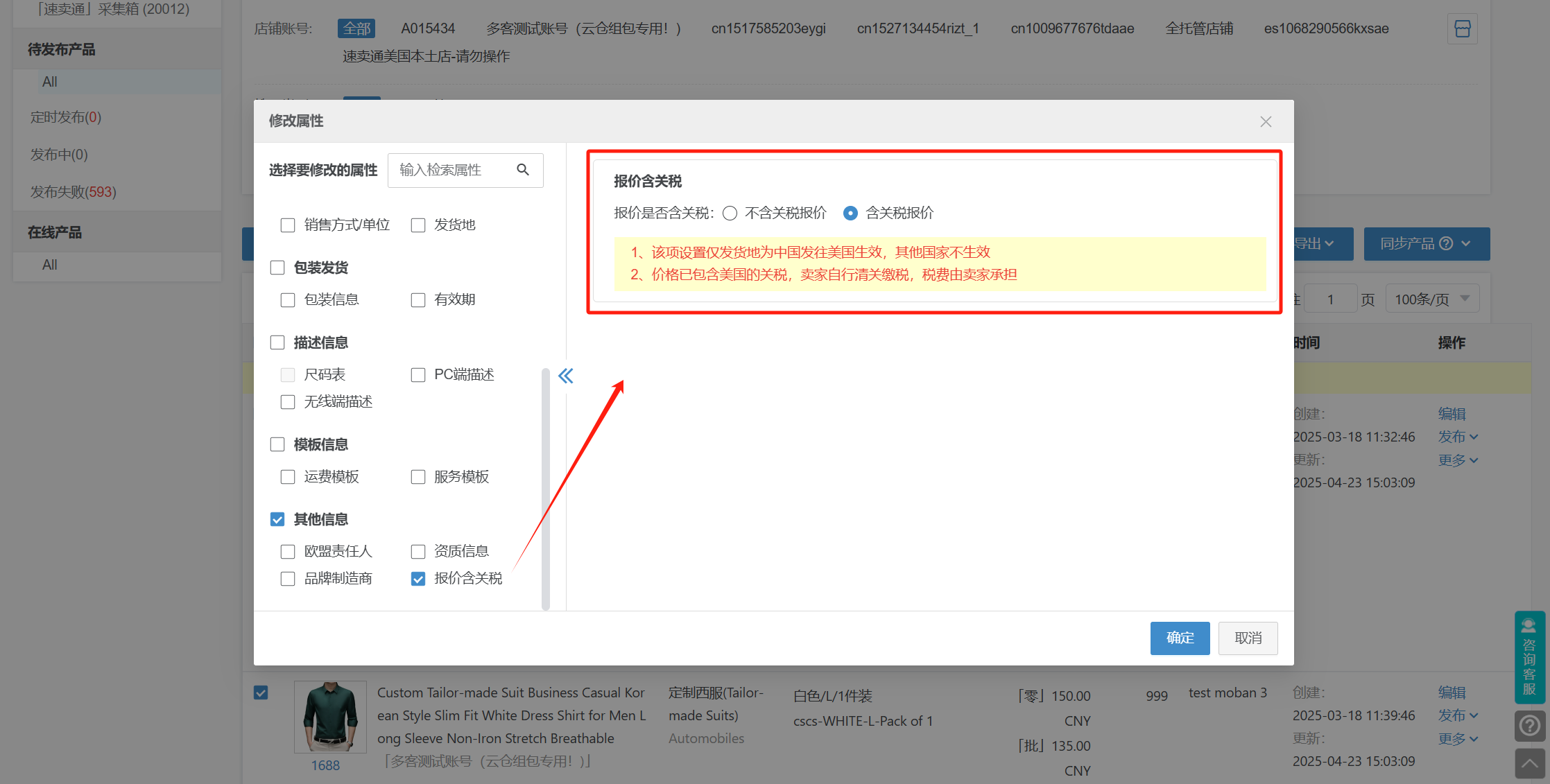This screenshot has width=1550, height=784.
Task: Open the 采集箱 (20012) sidebar entry
Action: [113, 9]
